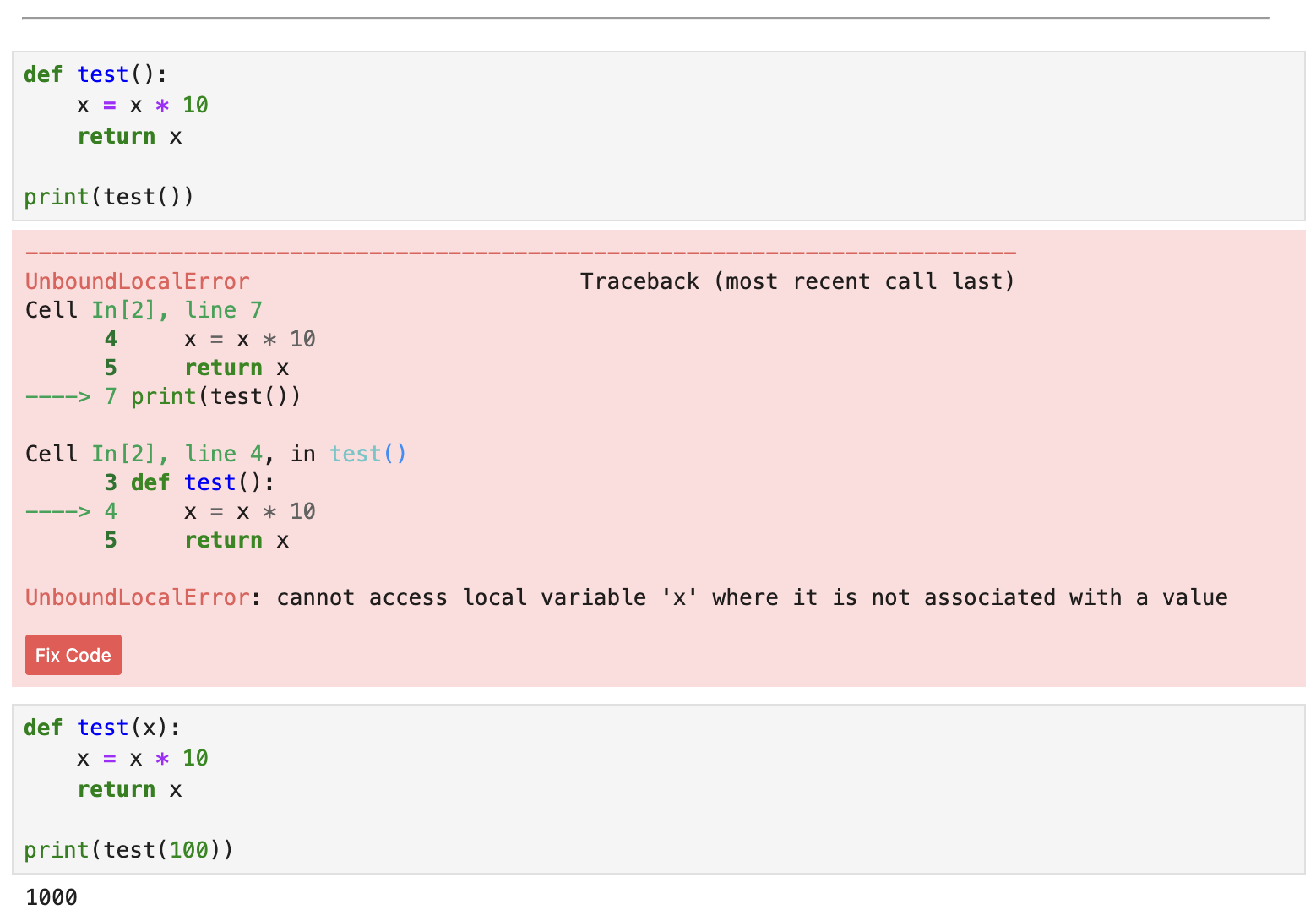Click the test() link in traceback
This screenshot has height=921, width=1316.
(x=367, y=454)
